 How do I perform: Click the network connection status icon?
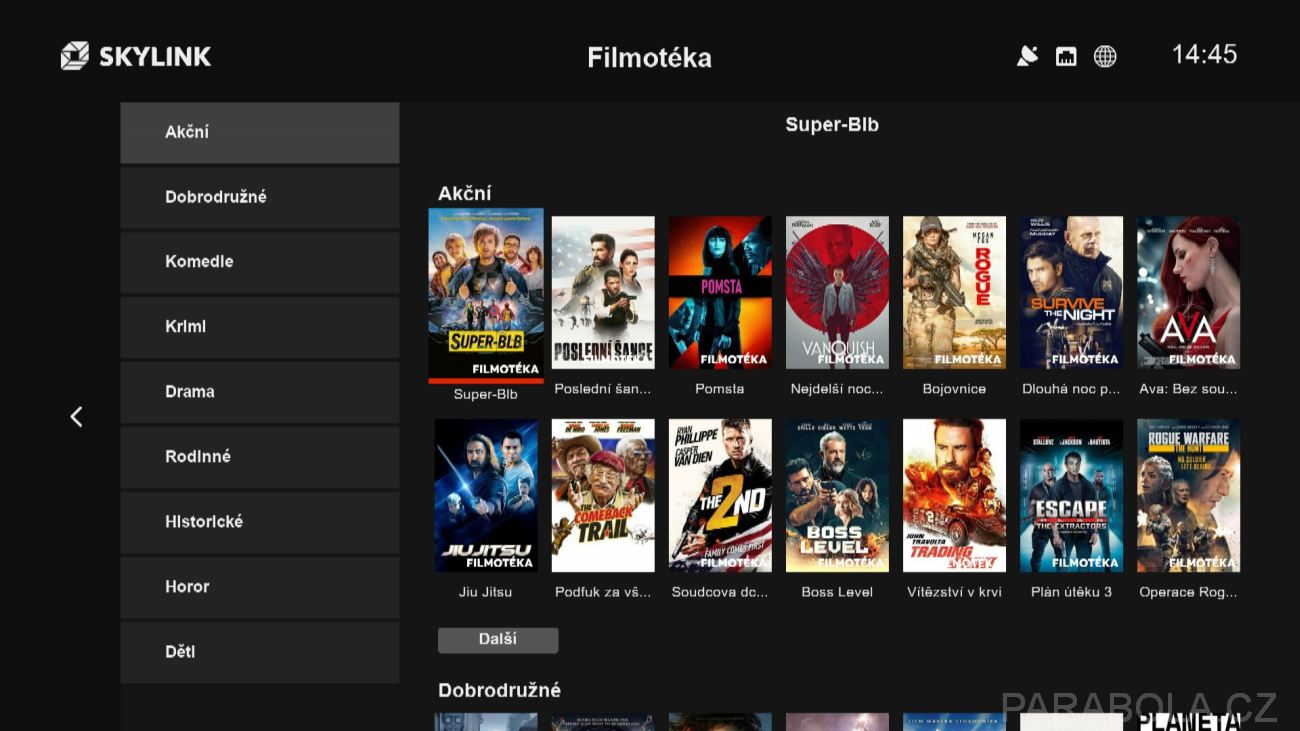[x=1066, y=56]
